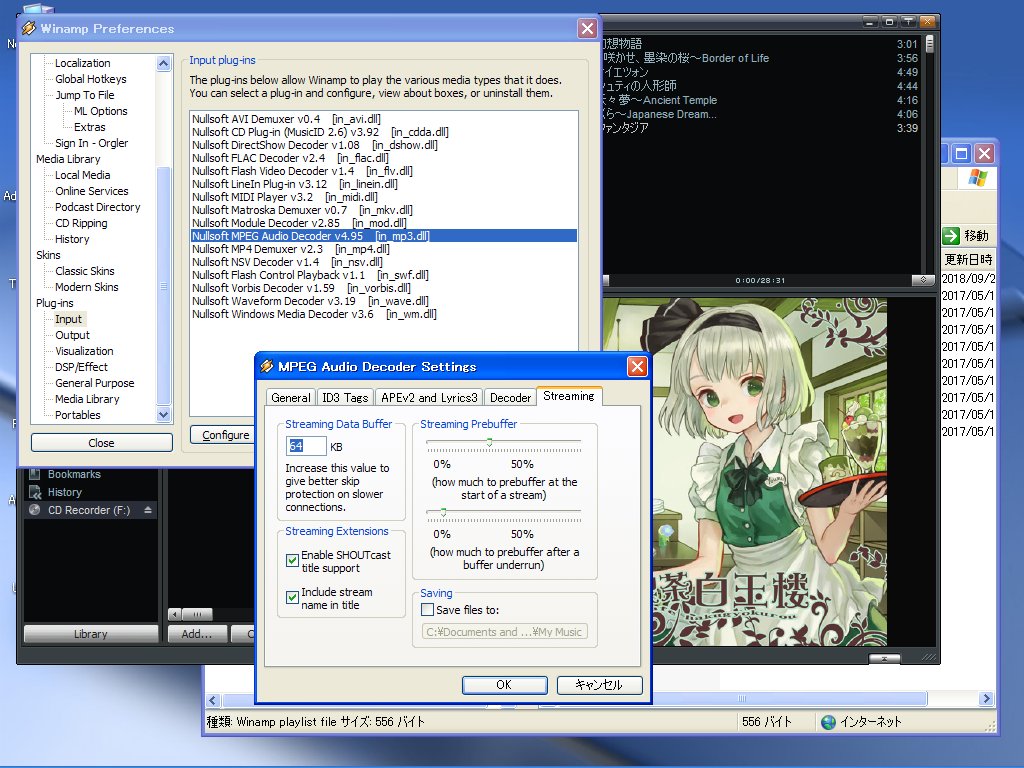The image size is (1024, 768).
Task: Click the Library button in Winamp
Action: coord(90,633)
